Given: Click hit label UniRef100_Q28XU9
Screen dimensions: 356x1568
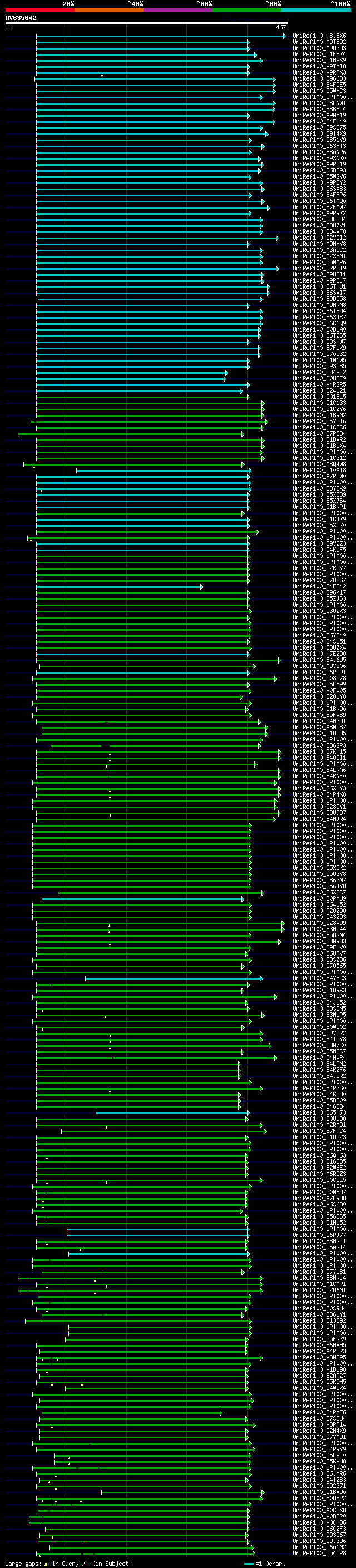Looking at the screenshot, I should click(x=319, y=923).
